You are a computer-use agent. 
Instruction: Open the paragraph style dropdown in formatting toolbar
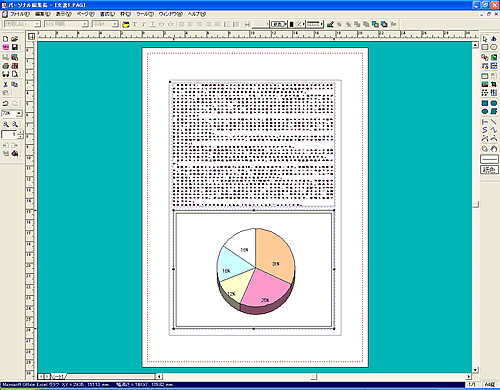38,24
